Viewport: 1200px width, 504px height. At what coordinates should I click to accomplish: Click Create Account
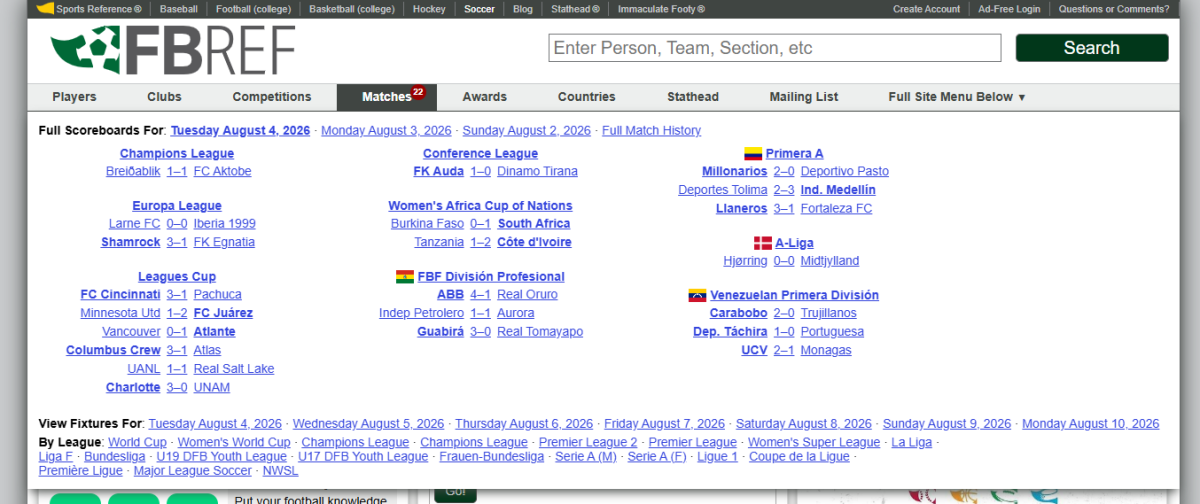point(927,9)
